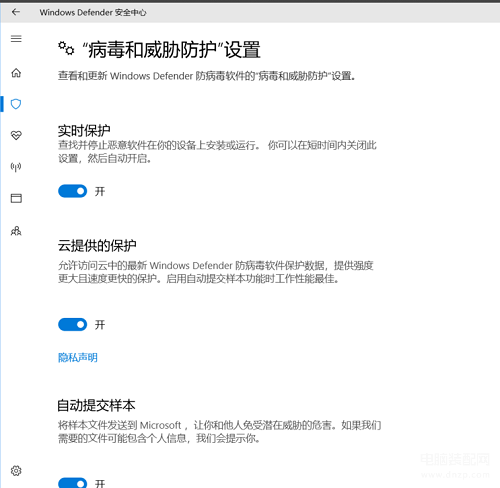Click the description starting 查找并停止恶意软件
Screen dimensions: 500x488
[x=217, y=152]
